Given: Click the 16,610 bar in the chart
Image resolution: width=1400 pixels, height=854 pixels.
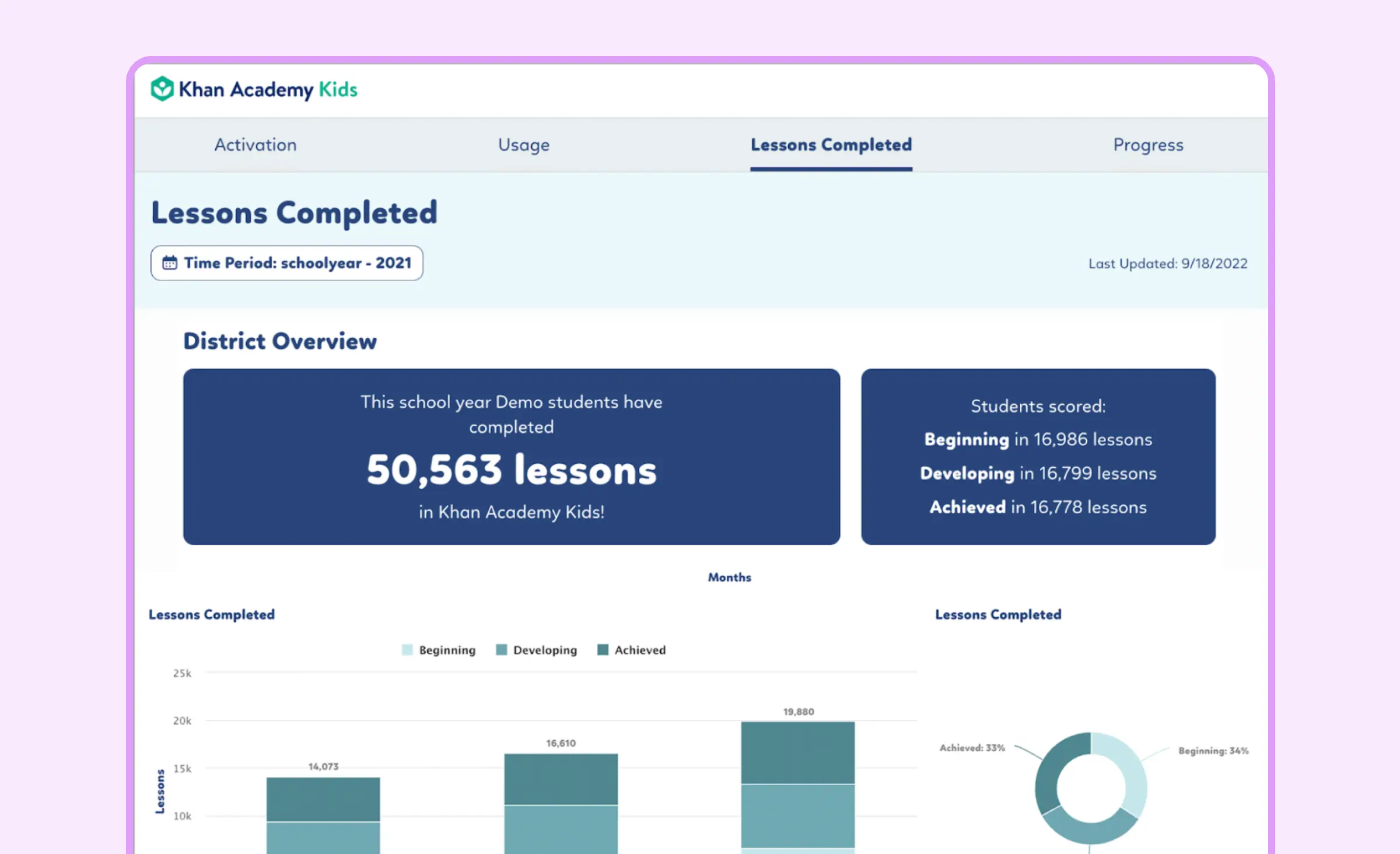Looking at the screenshot, I should pos(561,804).
